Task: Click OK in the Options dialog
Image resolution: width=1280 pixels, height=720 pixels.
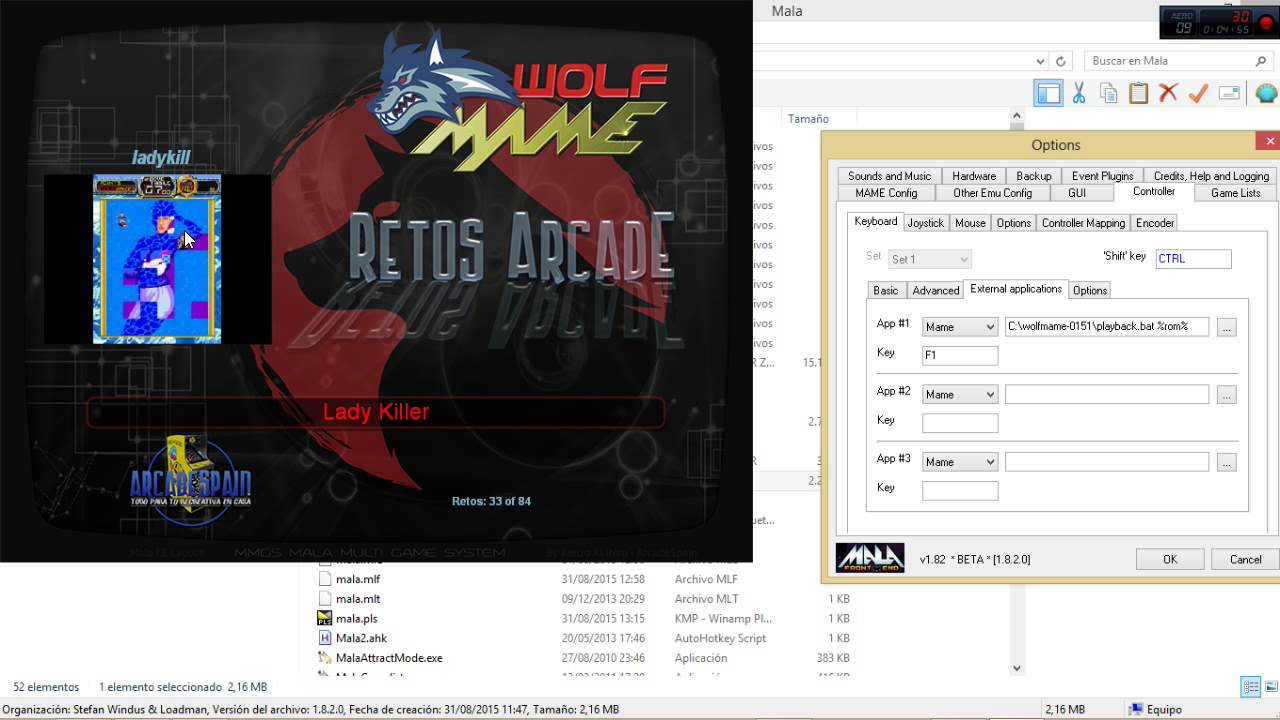Action: pyautogui.click(x=1170, y=559)
